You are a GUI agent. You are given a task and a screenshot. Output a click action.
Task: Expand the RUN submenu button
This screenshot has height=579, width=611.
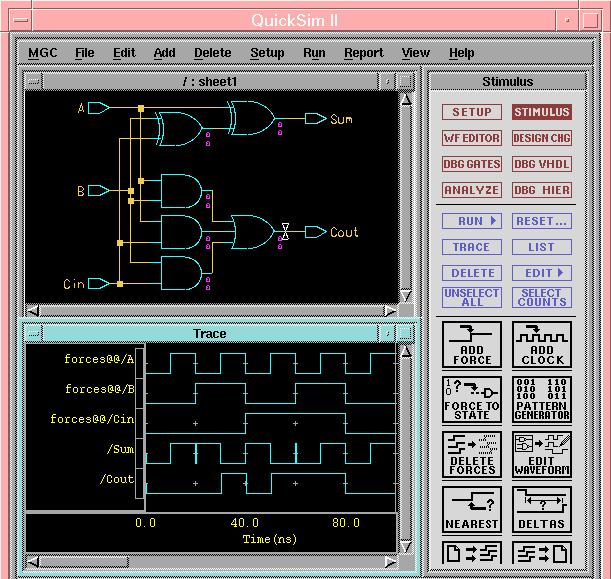tap(471, 221)
